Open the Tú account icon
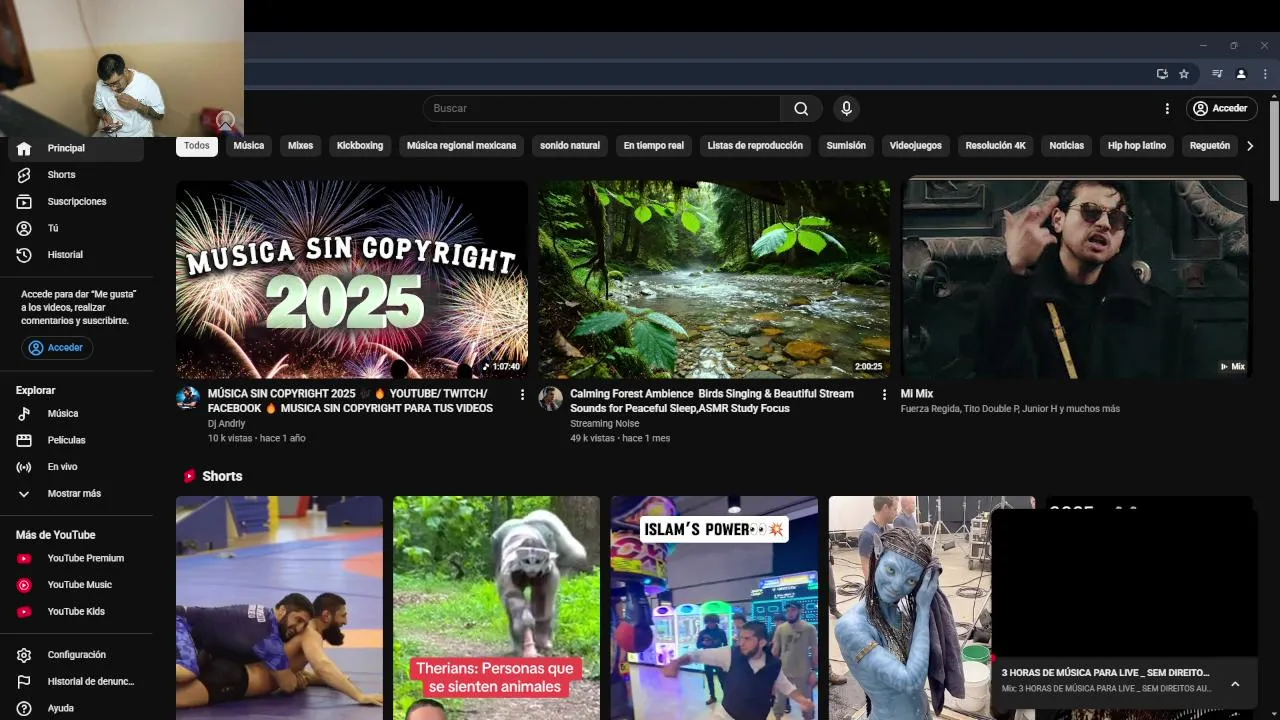Image resolution: width=1280 pixels, height=720 pixels. [24, 228]
